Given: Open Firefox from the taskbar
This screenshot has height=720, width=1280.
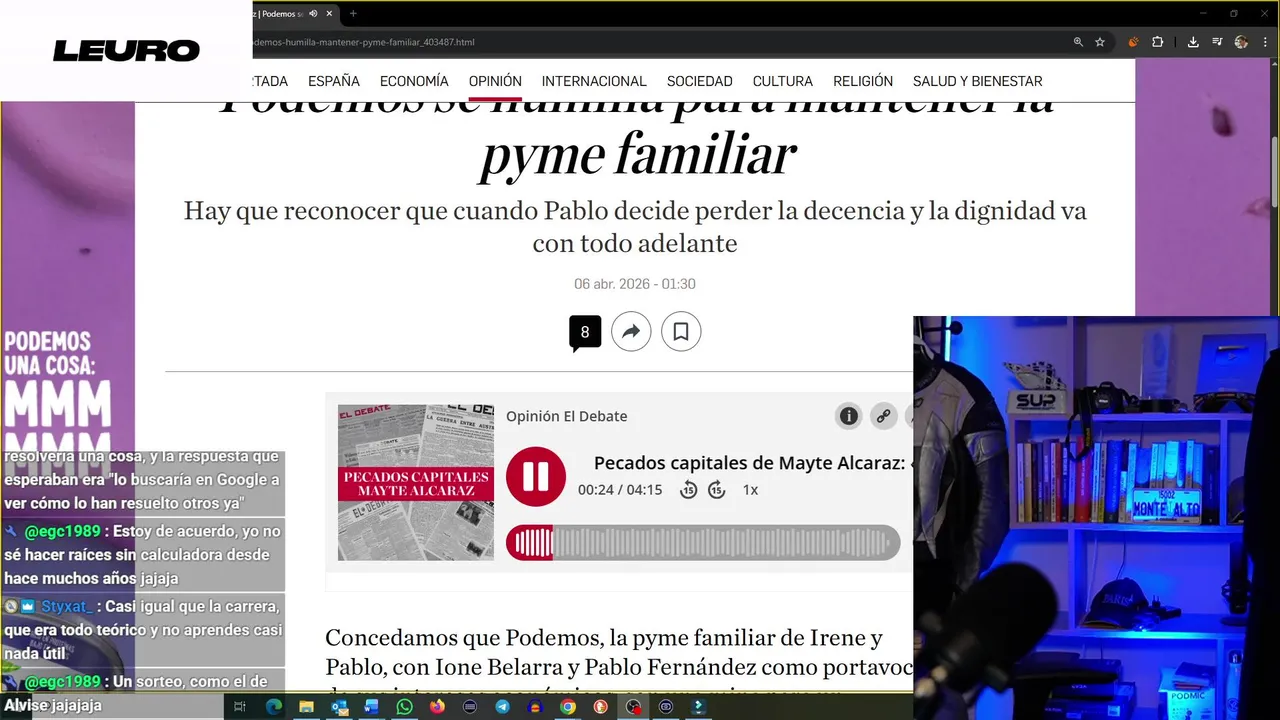Looking at the screenshot, I should [437, 706].
